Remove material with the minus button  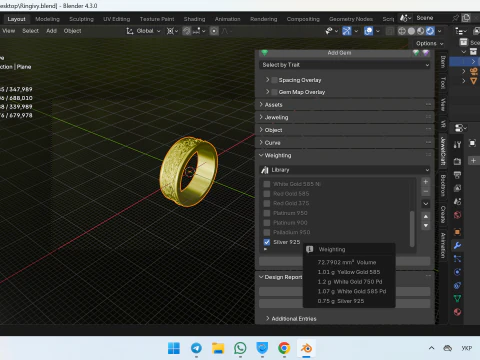click(x=426, y=191)
